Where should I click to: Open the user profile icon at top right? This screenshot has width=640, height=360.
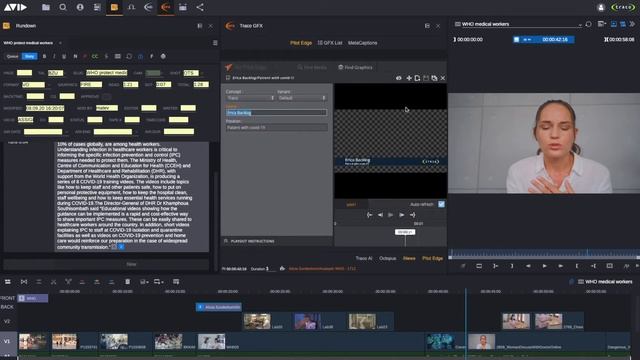click(x=601, y=7)
